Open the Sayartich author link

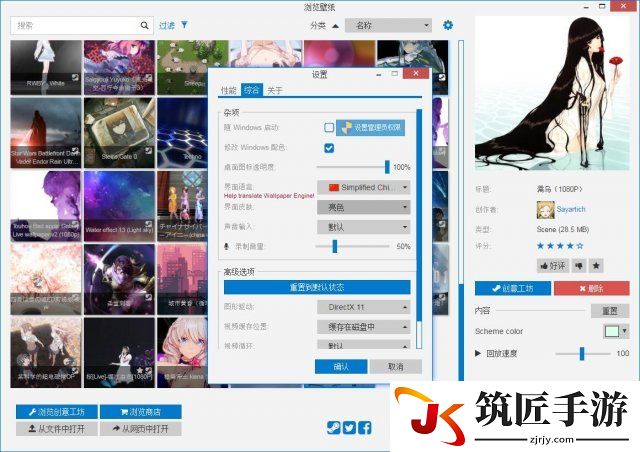pyautogui.click(x=571, y=209)
